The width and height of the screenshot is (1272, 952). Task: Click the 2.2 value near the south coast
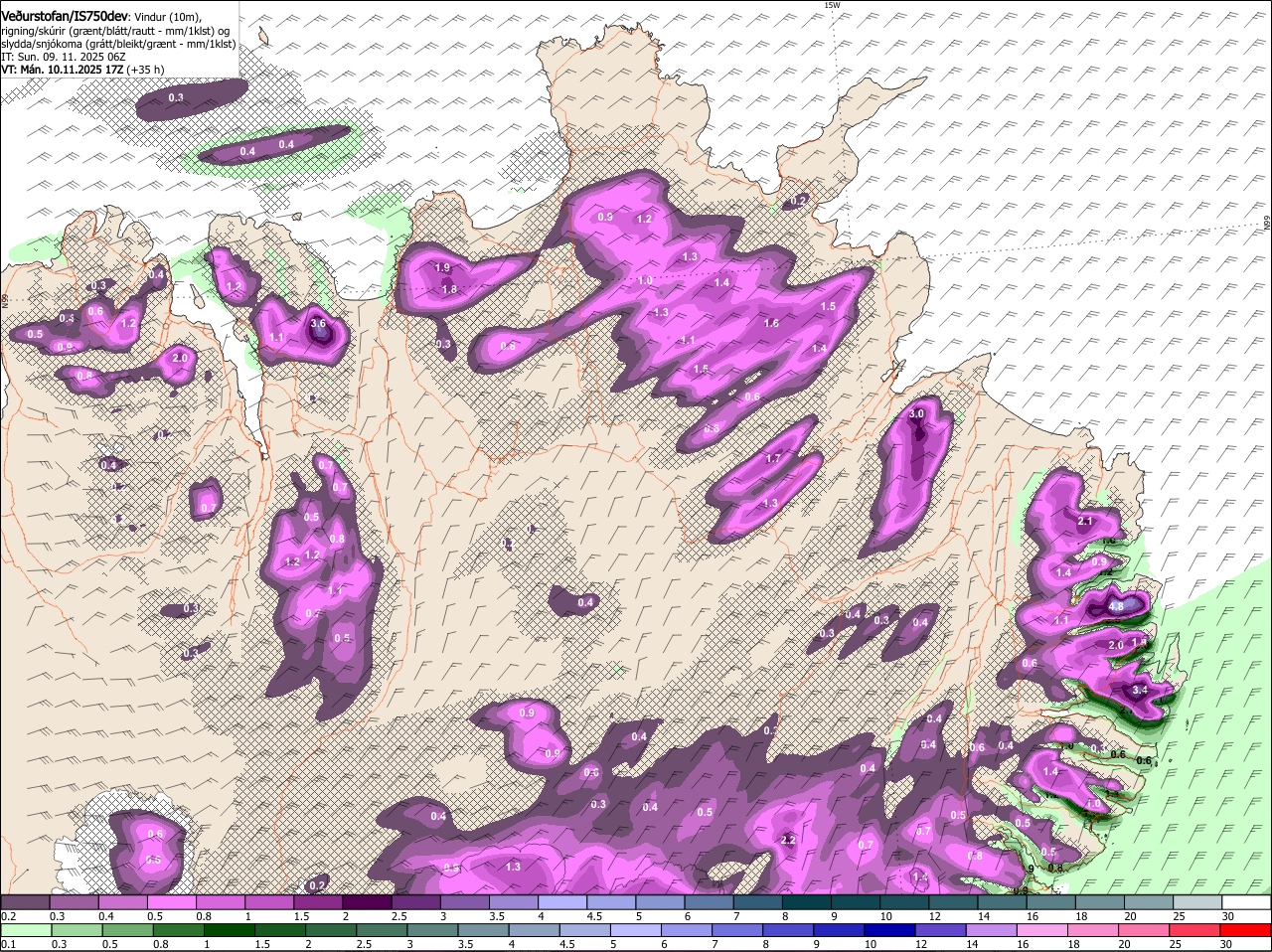[x=789, y=841]
